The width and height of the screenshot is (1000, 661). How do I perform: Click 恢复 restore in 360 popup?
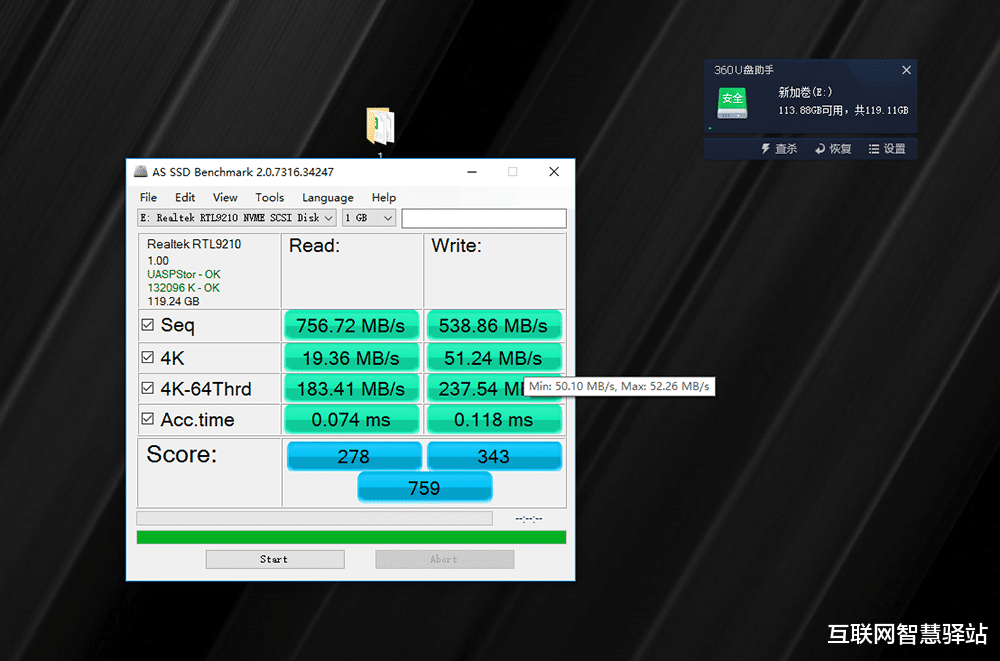point(833,149)
